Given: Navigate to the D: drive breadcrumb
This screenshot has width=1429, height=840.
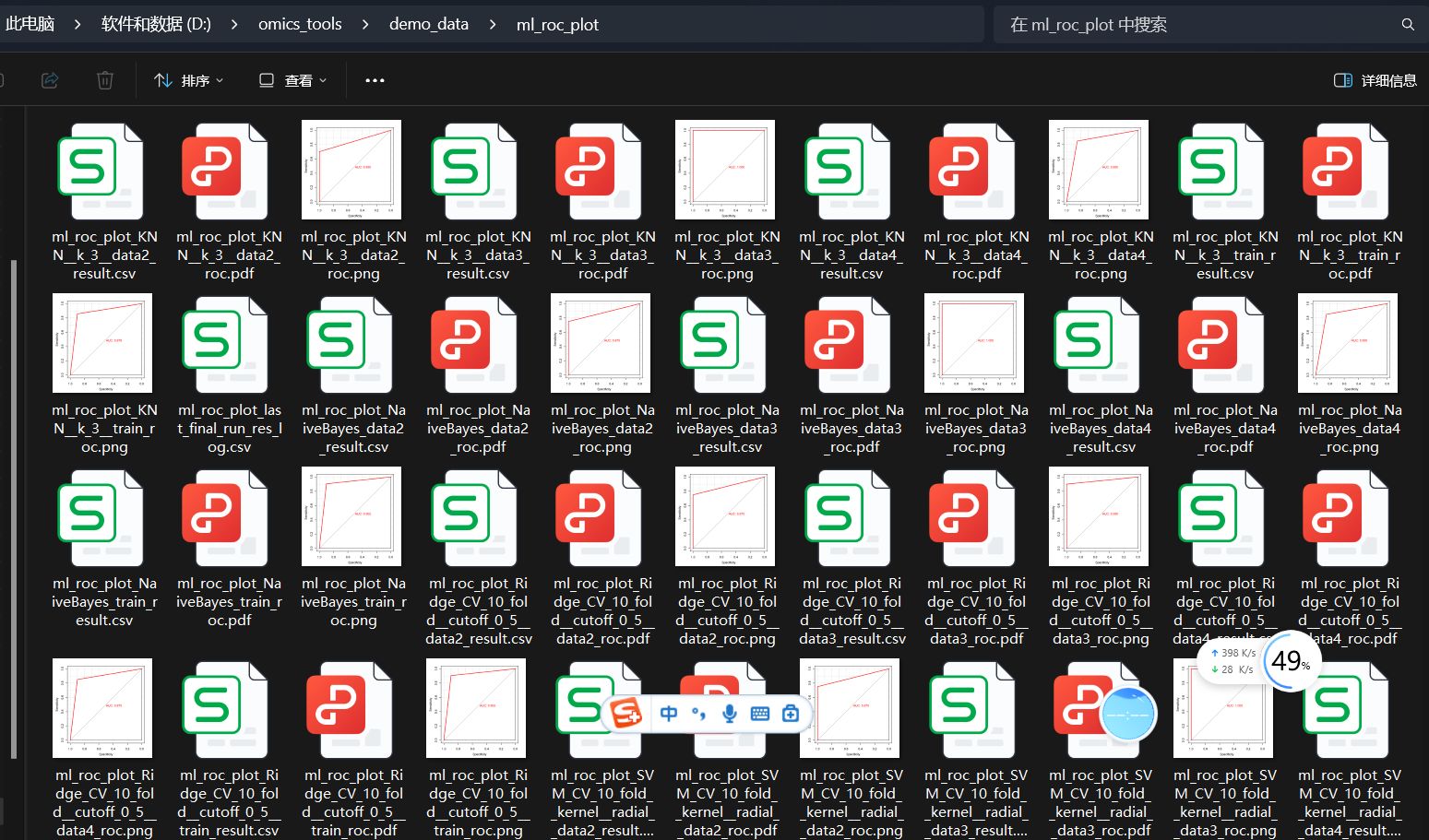Looking at the screenshot, I should point(156,25).
